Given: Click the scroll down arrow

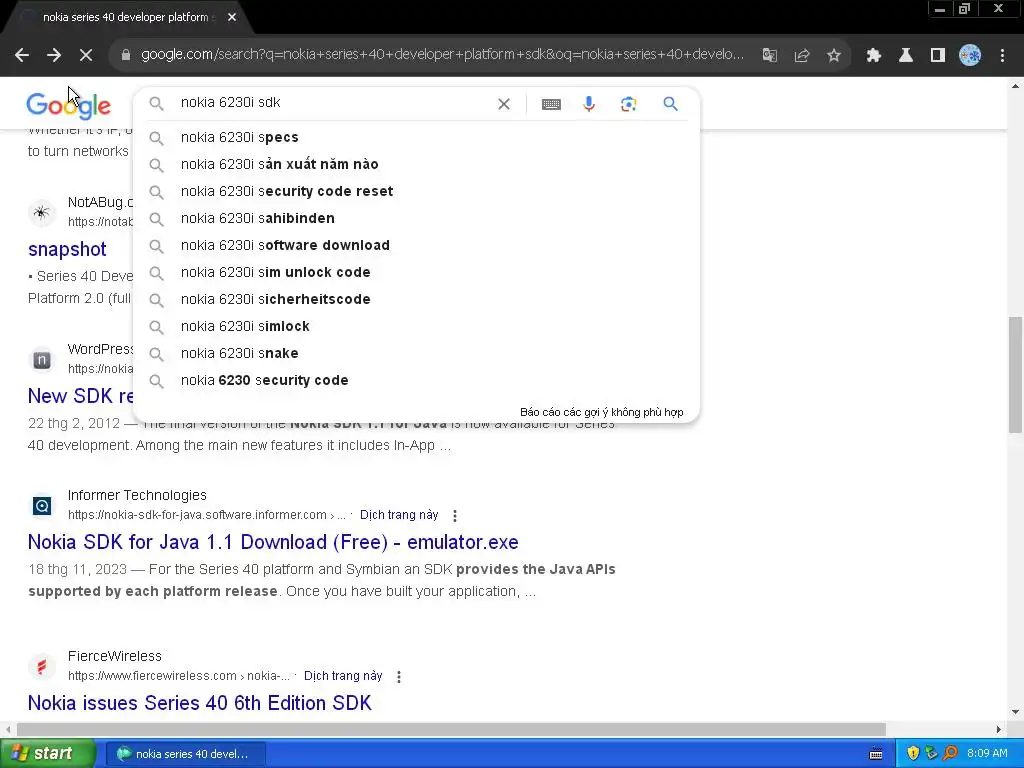Looking at the screenshot, I should (1016, 712).
